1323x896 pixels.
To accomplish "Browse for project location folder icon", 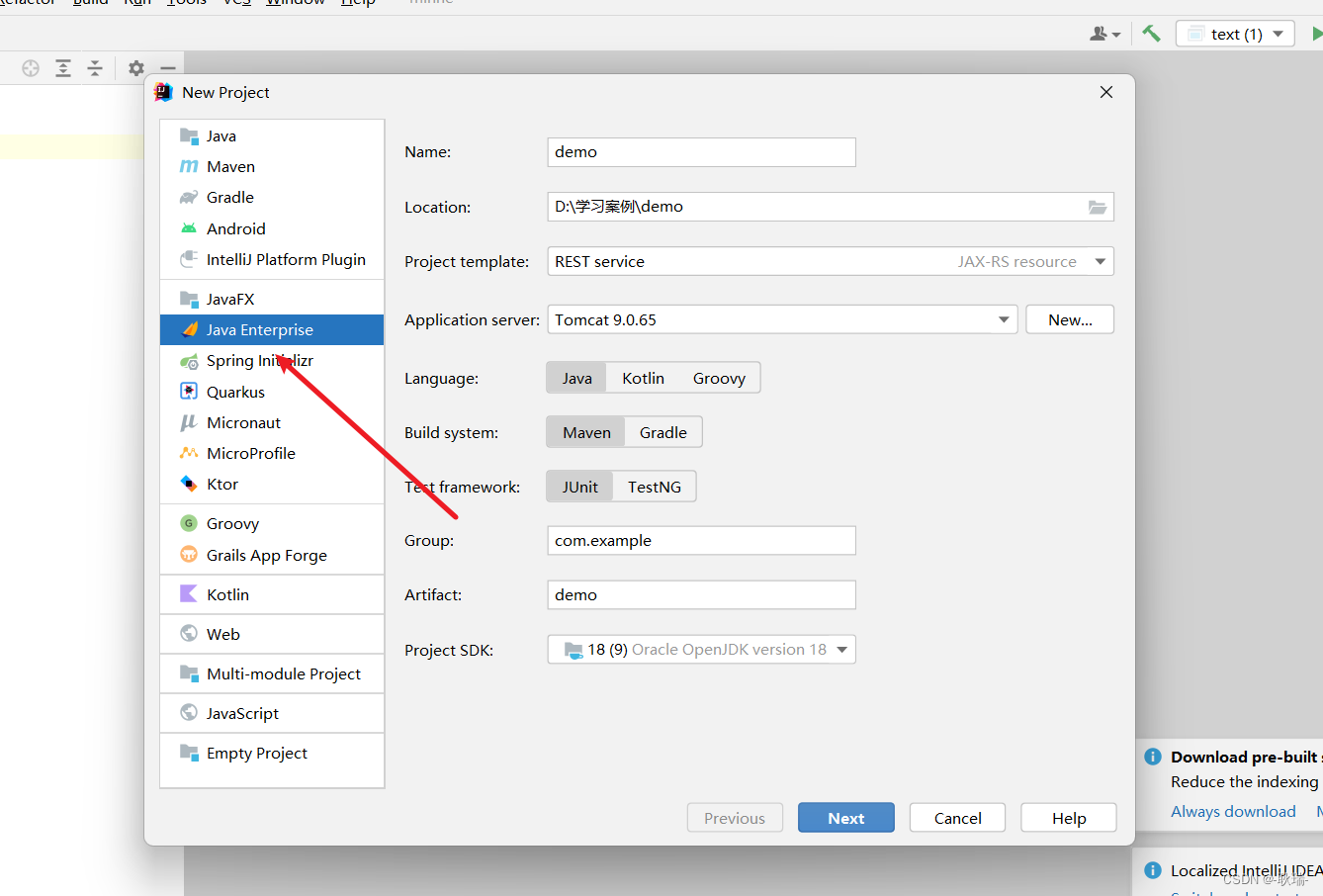I will point(1098,207).
